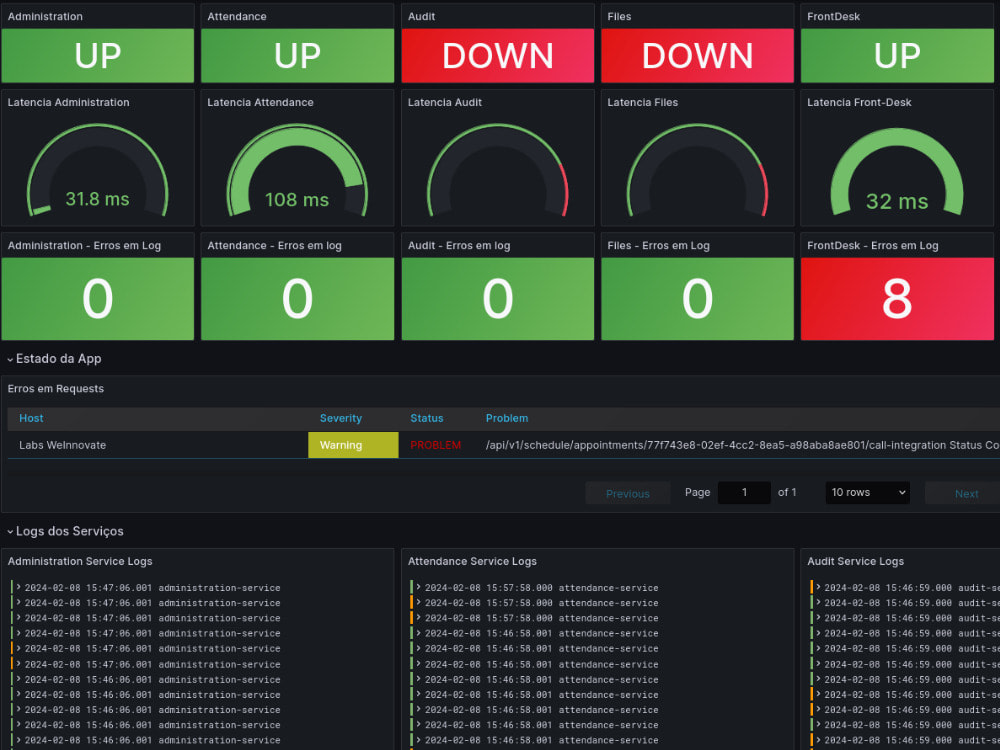Select the Labs WeInnovate host cell
This screenshot has height=750, width=1000.
pyautogui.click(x=62, y=445)
